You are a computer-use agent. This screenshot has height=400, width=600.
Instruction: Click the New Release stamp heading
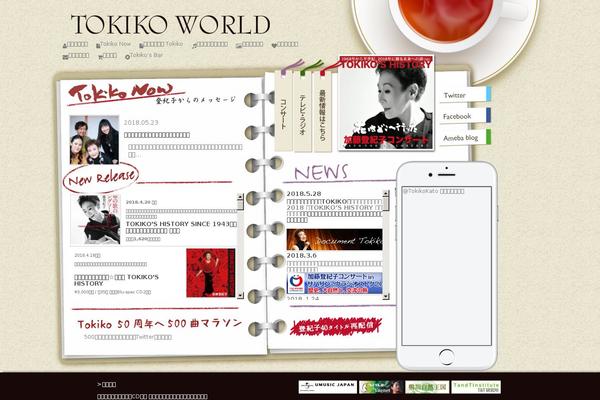101,177
